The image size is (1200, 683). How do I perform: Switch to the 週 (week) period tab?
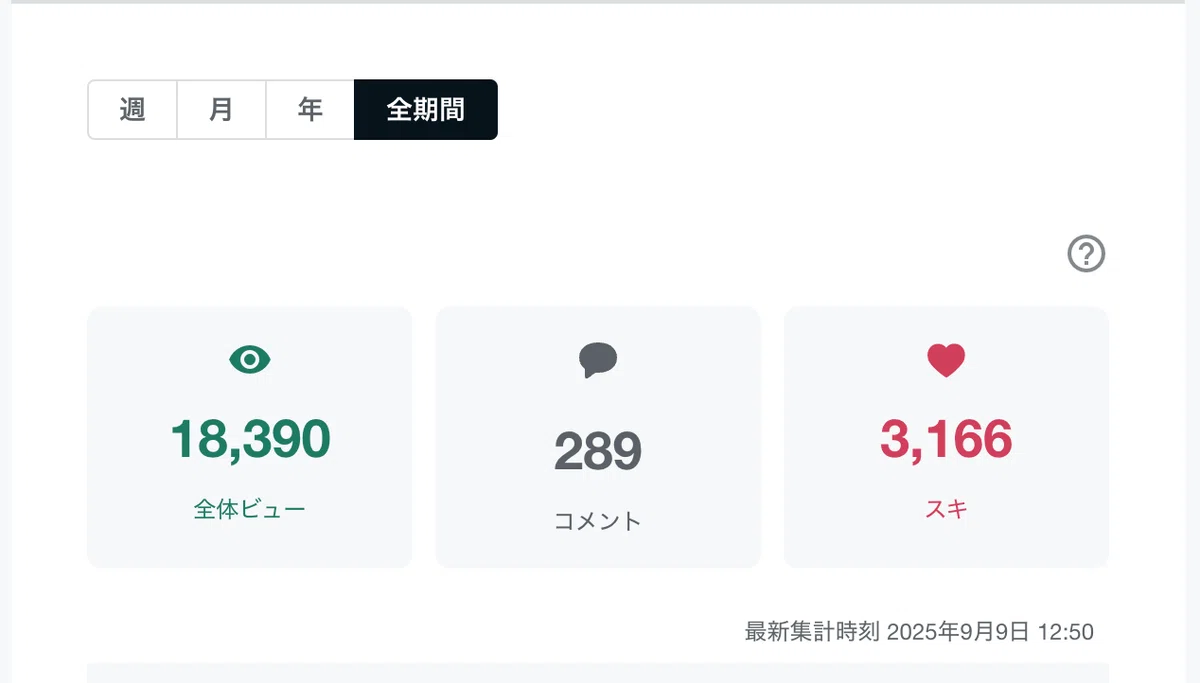[133, 110]
